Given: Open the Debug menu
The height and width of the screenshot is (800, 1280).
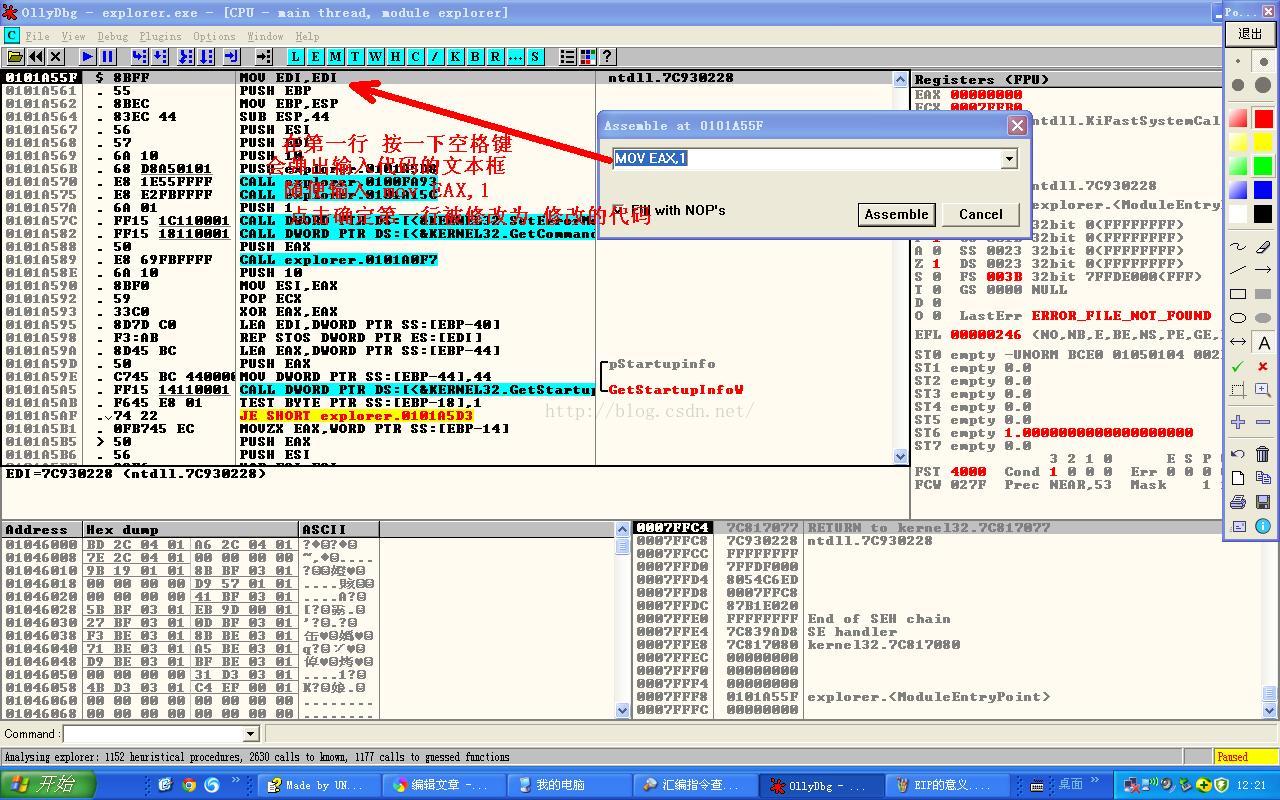Looking at the screenshot, I should click(x=112, y=36).
